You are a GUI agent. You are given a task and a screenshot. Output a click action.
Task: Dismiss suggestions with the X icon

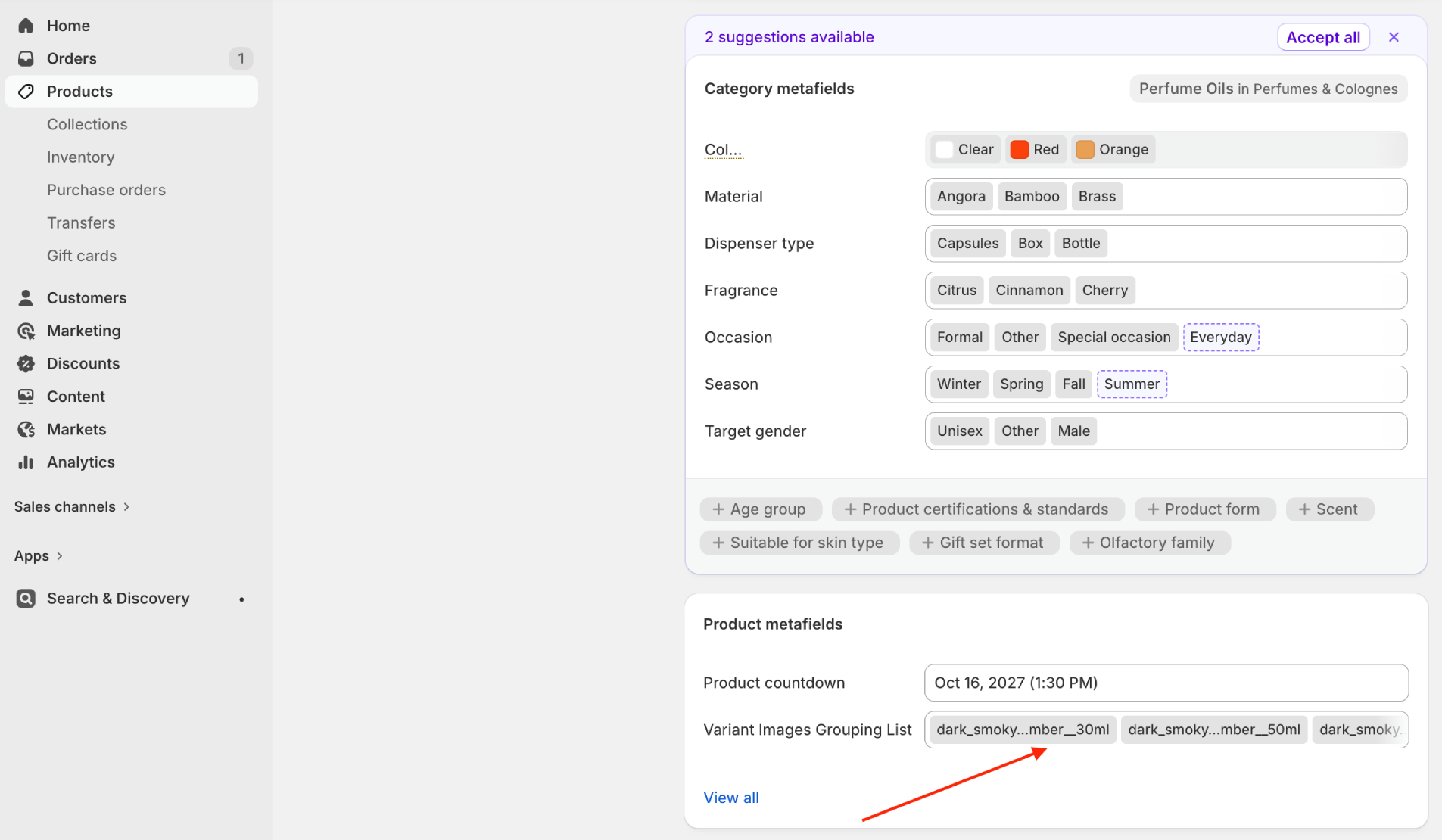pos(1394,37)
